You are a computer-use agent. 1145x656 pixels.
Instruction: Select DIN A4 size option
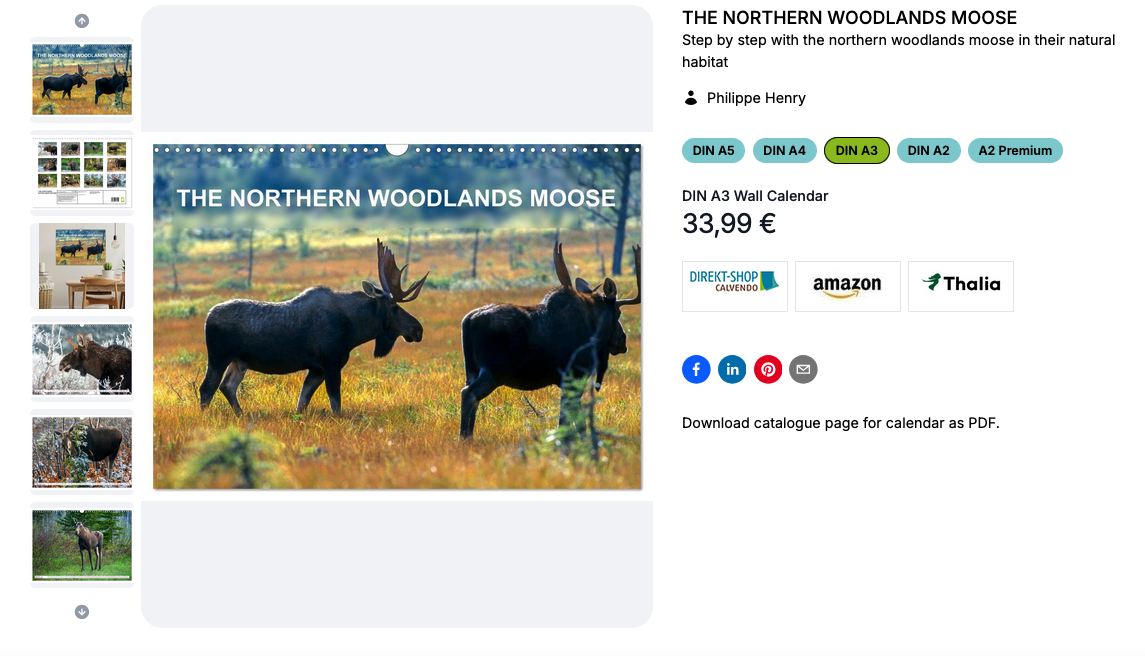tap(784, 151)
